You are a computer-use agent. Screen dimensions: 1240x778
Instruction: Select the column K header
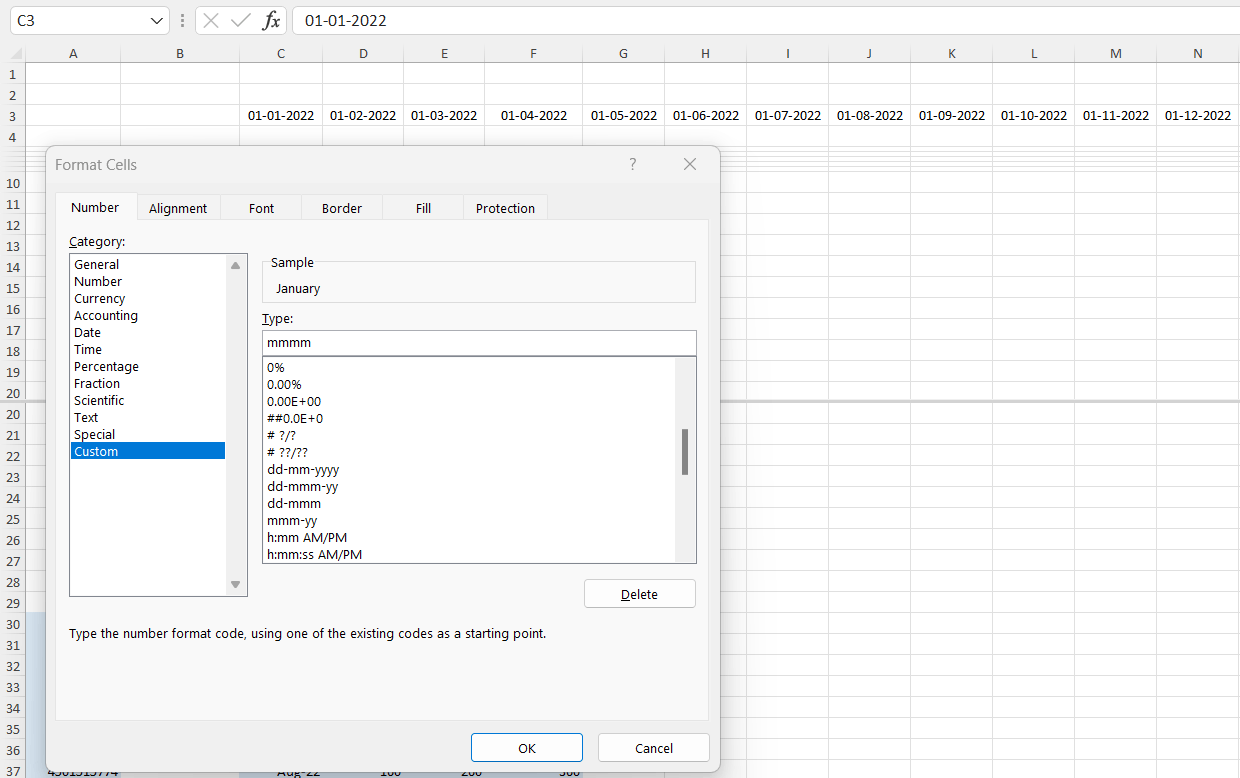click(951, 54)
